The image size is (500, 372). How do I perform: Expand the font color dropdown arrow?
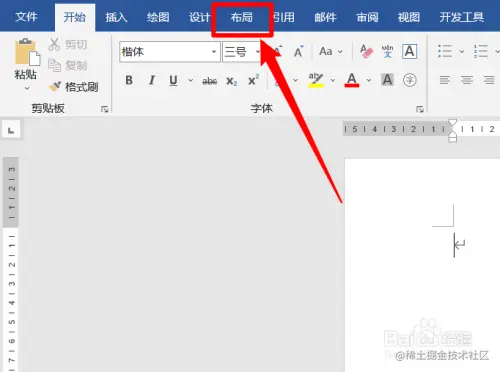tap(369, 80)
